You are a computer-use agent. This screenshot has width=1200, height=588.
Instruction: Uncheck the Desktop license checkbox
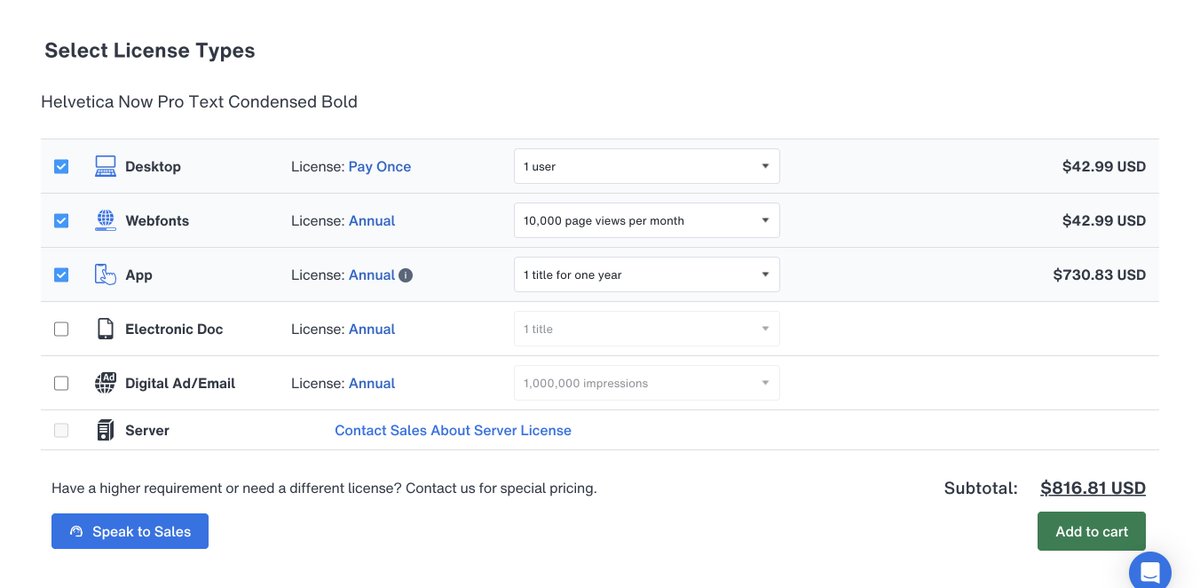coord(61,167)
